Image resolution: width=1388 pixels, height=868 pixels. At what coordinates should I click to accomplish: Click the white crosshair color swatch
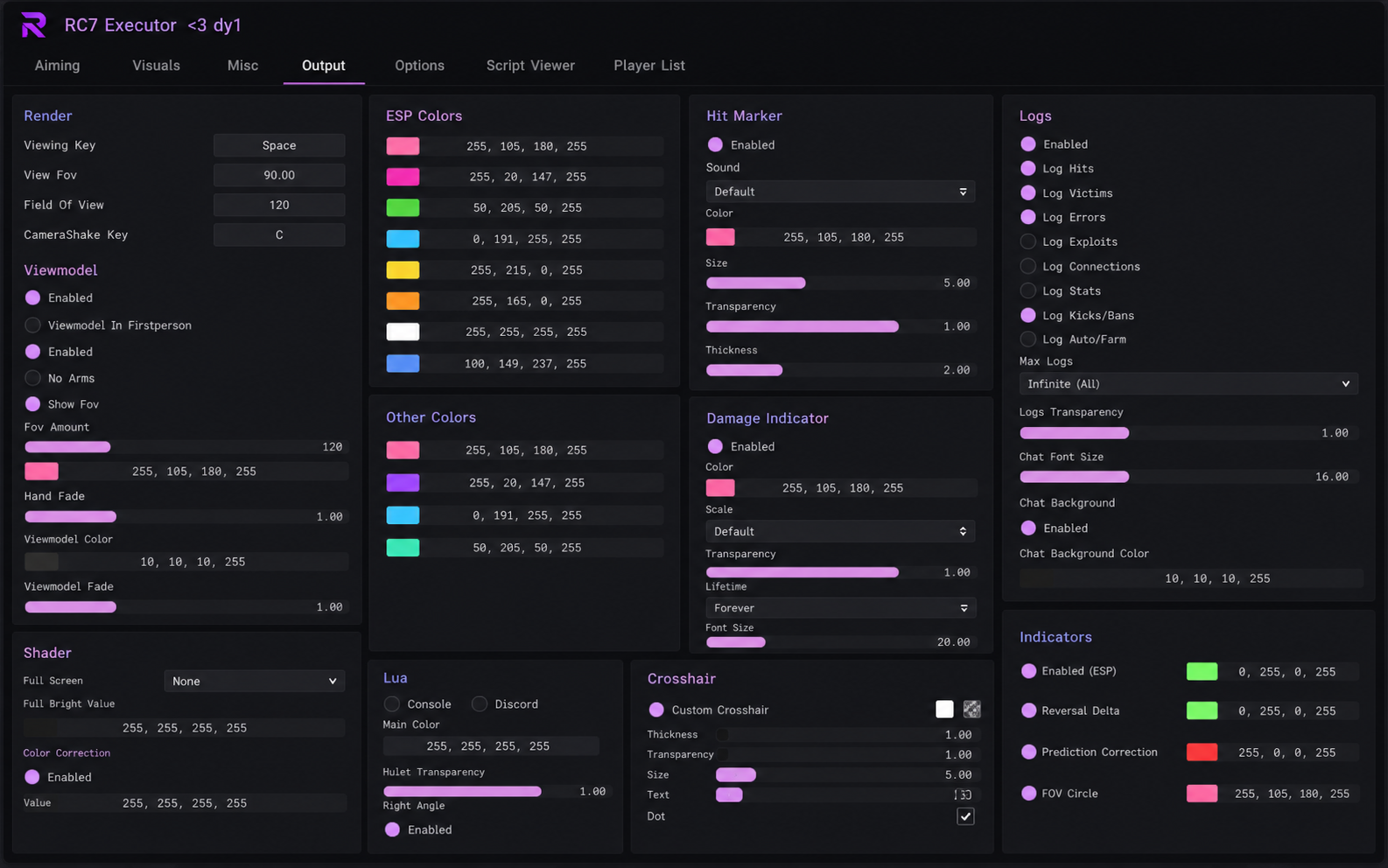(944, 709)
